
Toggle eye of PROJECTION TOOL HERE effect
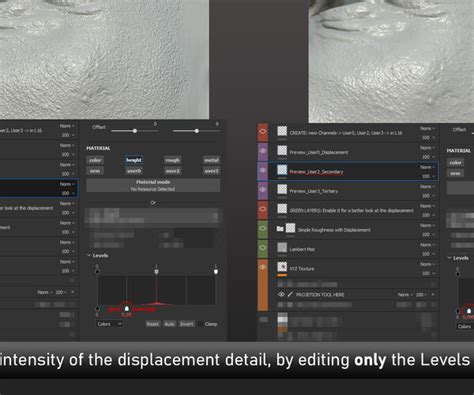click(281, 294)
